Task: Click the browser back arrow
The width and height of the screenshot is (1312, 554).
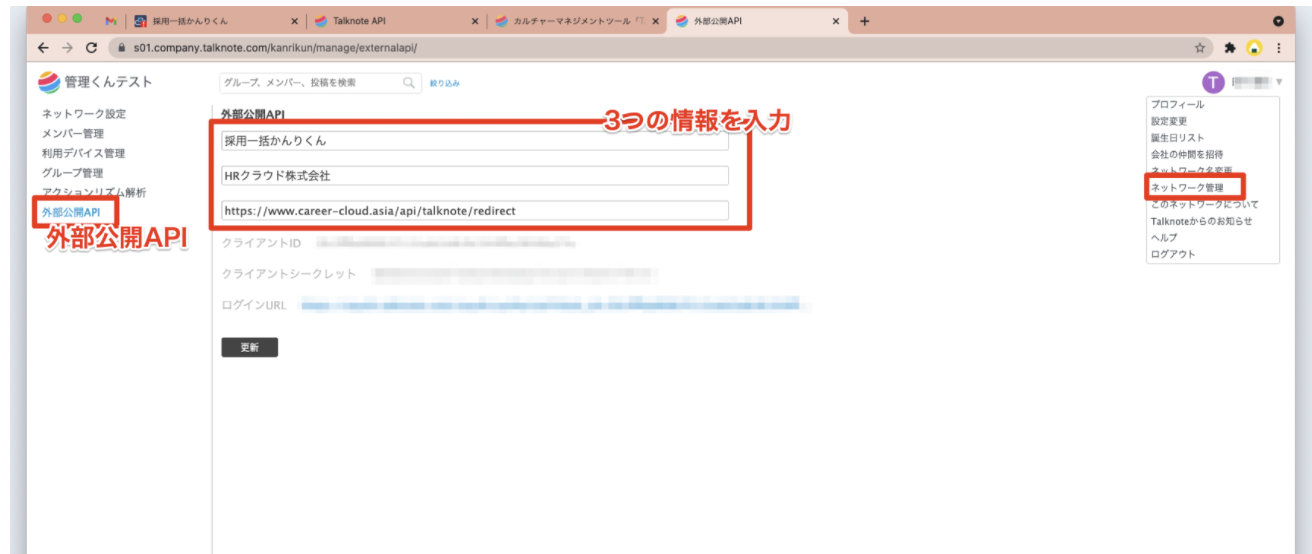Action: pos(43,47)
